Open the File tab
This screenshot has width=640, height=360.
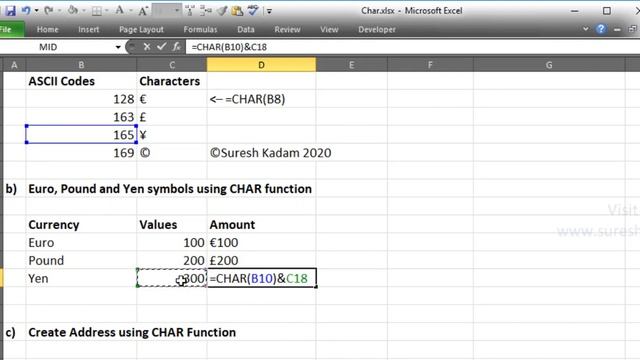point(11,29)
